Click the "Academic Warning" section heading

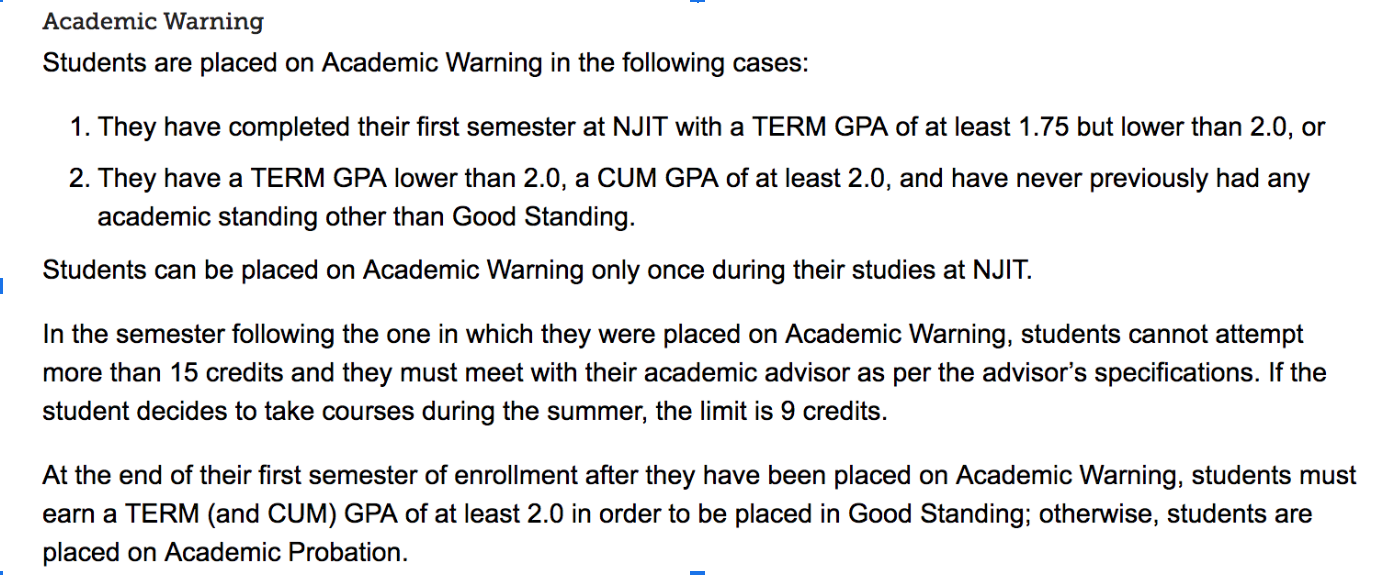(x=153, y=21)
